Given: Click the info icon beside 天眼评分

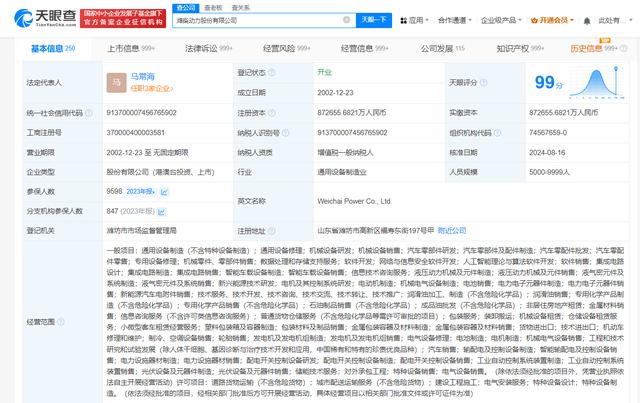Looking at the screenshot, I should click(483, 82).
